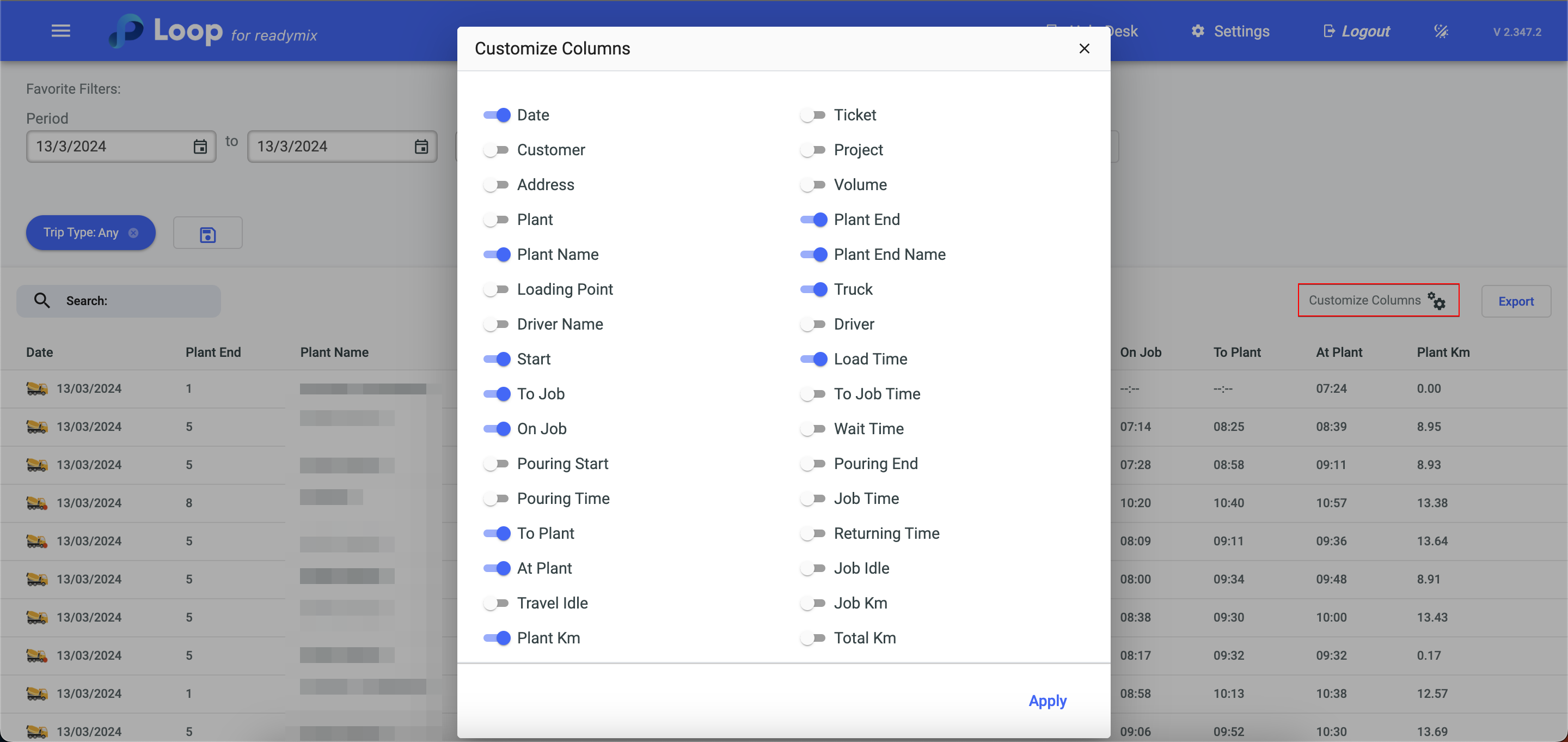1568x742 pixels.
Task: Click the theme toggle icon beside Logout
Action: click(1441, 31)
